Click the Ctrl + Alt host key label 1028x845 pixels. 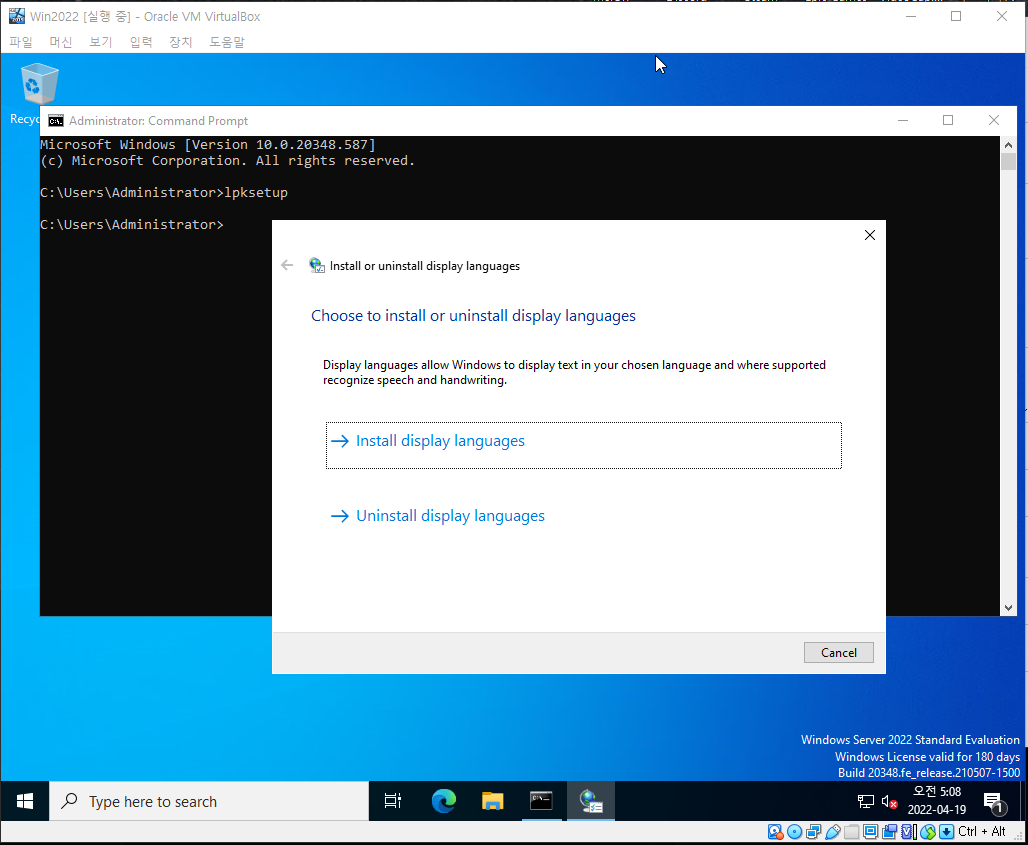point(981,832)
